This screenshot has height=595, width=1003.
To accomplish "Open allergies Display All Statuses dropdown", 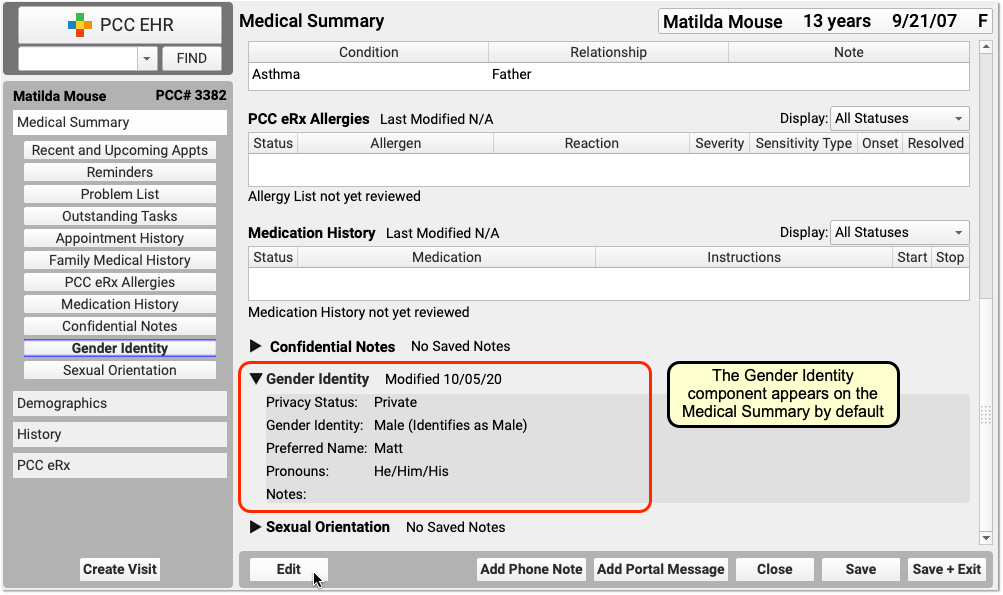I will point(899,118).
